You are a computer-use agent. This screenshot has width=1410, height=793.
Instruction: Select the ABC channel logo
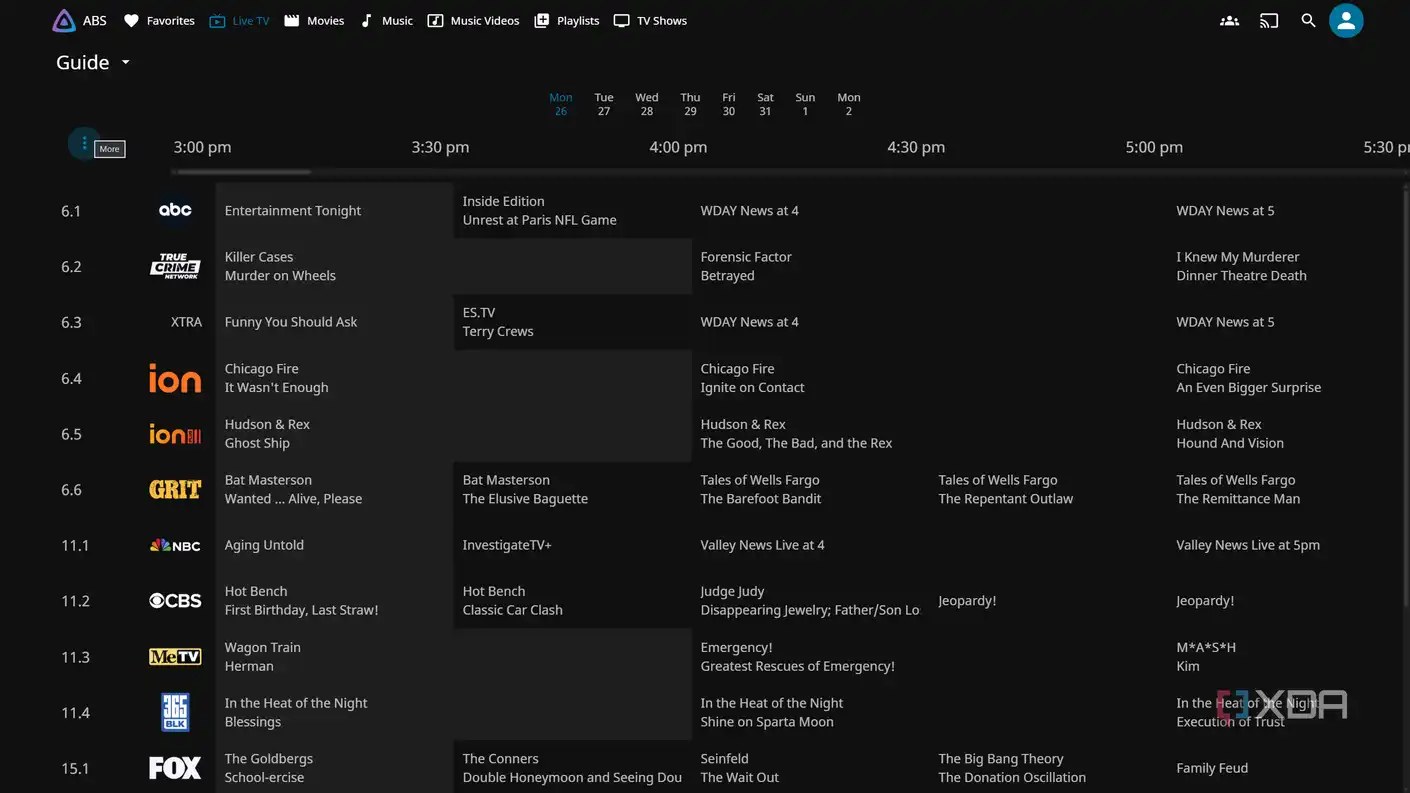[175, 210]
